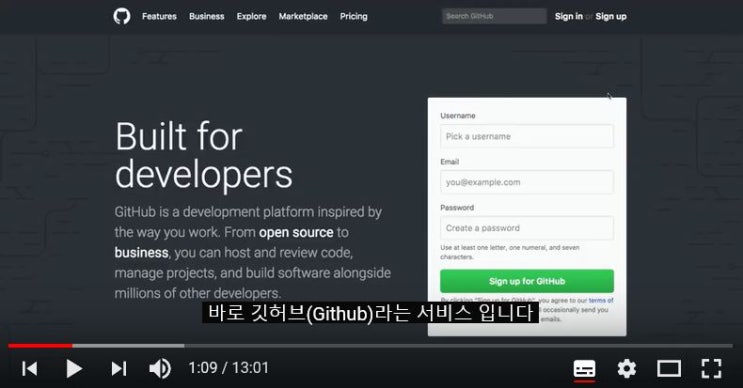Click the you@example.com email field
The width and height of the screenshot is (743, 388).
(x=527, y=182)
